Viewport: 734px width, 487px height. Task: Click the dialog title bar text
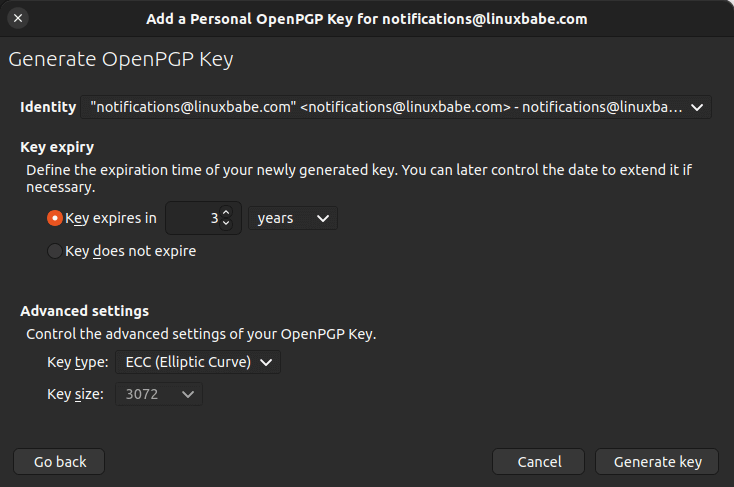click(367, 18)
